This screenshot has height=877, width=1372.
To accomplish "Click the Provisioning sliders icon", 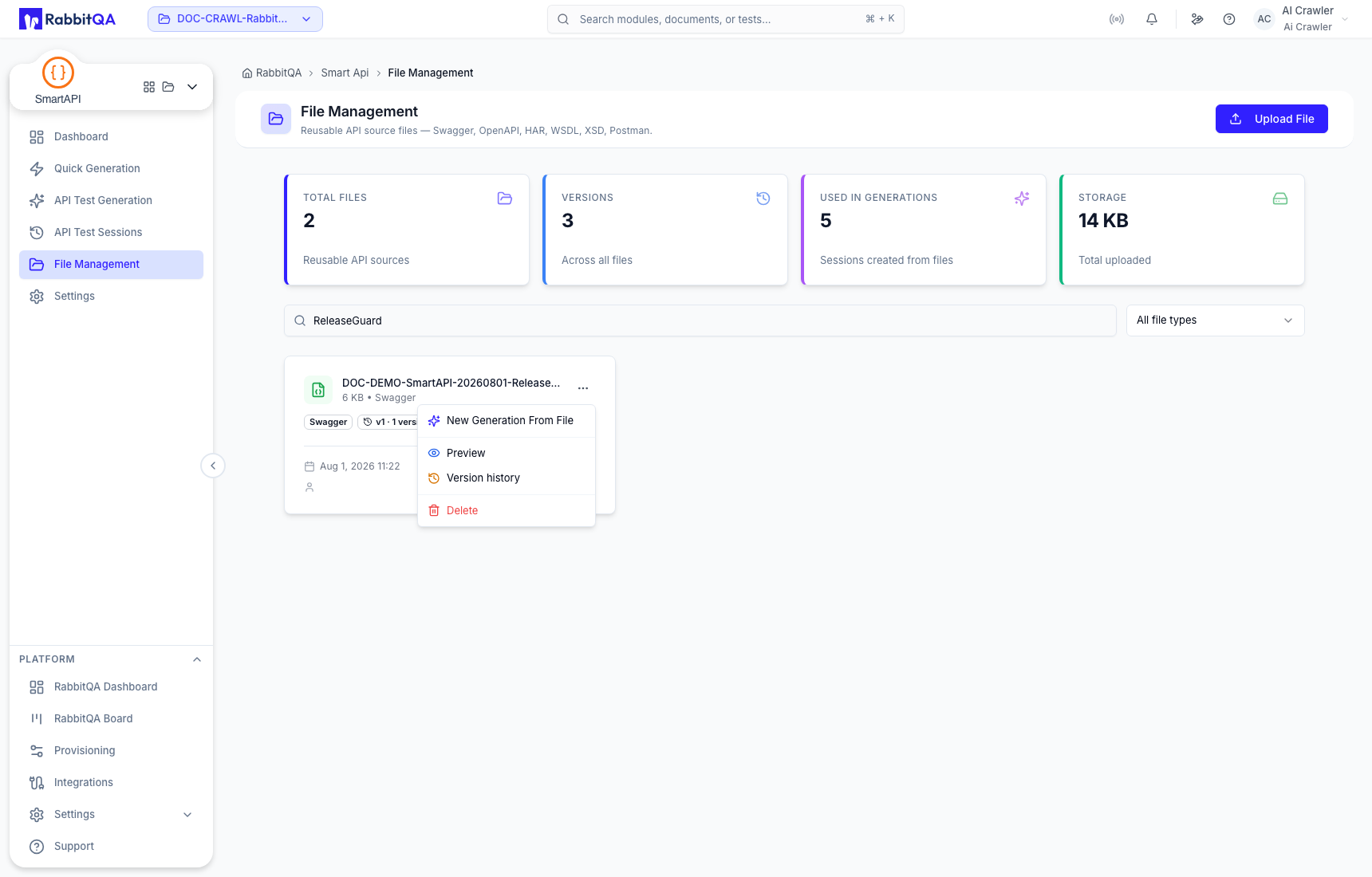I will [x=37, y=751].
